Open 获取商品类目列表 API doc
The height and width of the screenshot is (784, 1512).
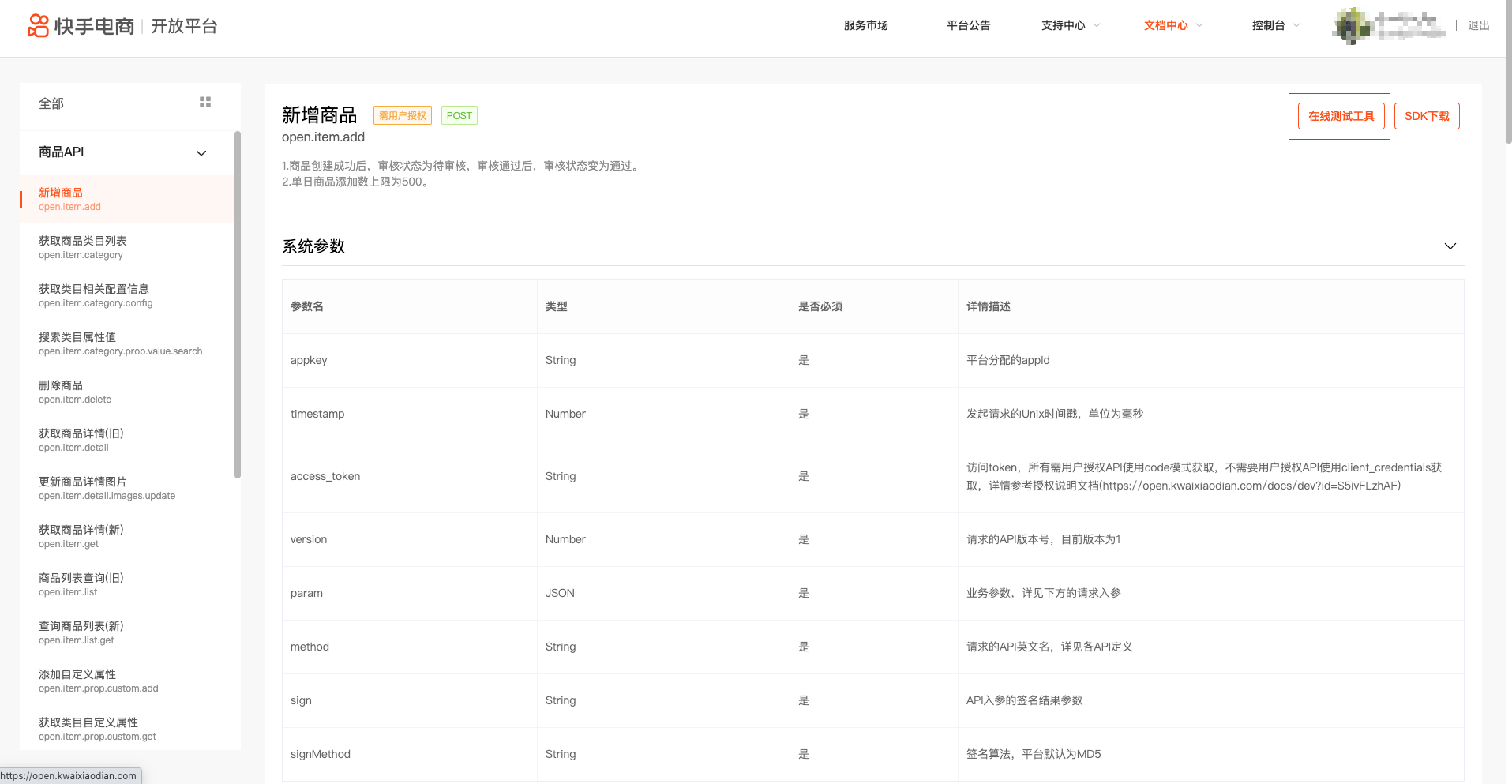tap(127, 247)
